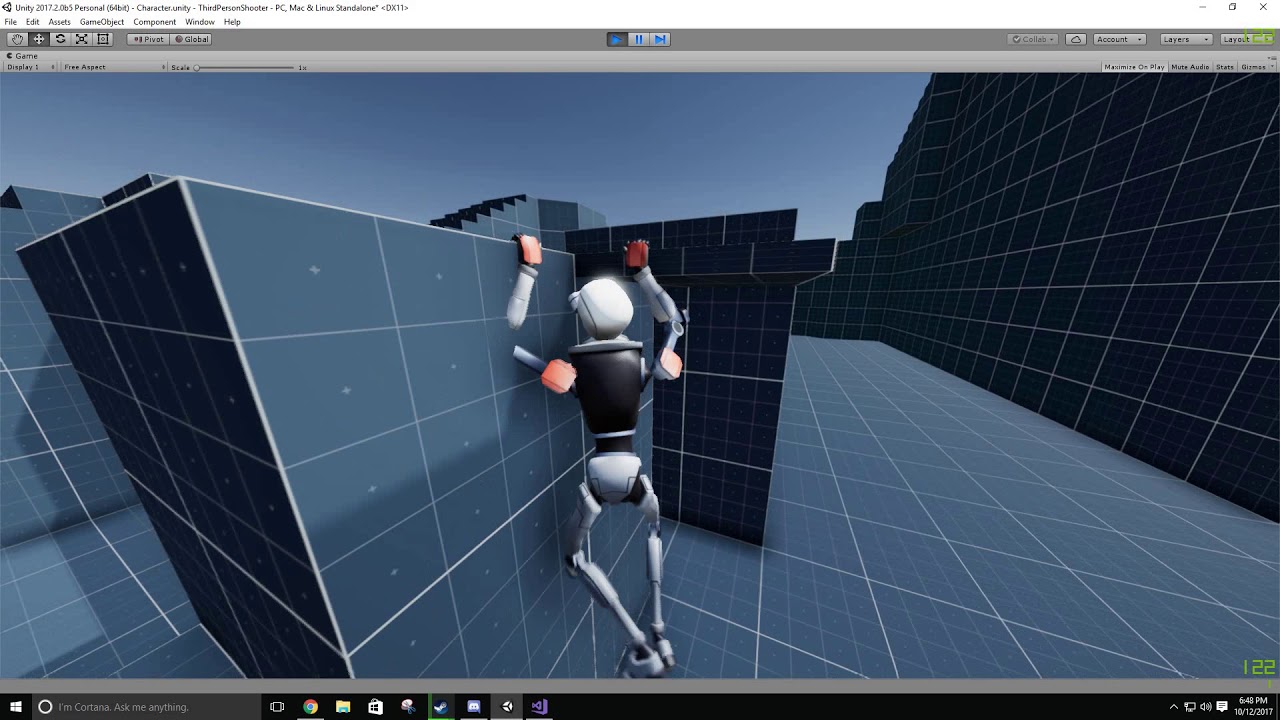
Task: Step forward one frame
Action: tap(660, 39)
